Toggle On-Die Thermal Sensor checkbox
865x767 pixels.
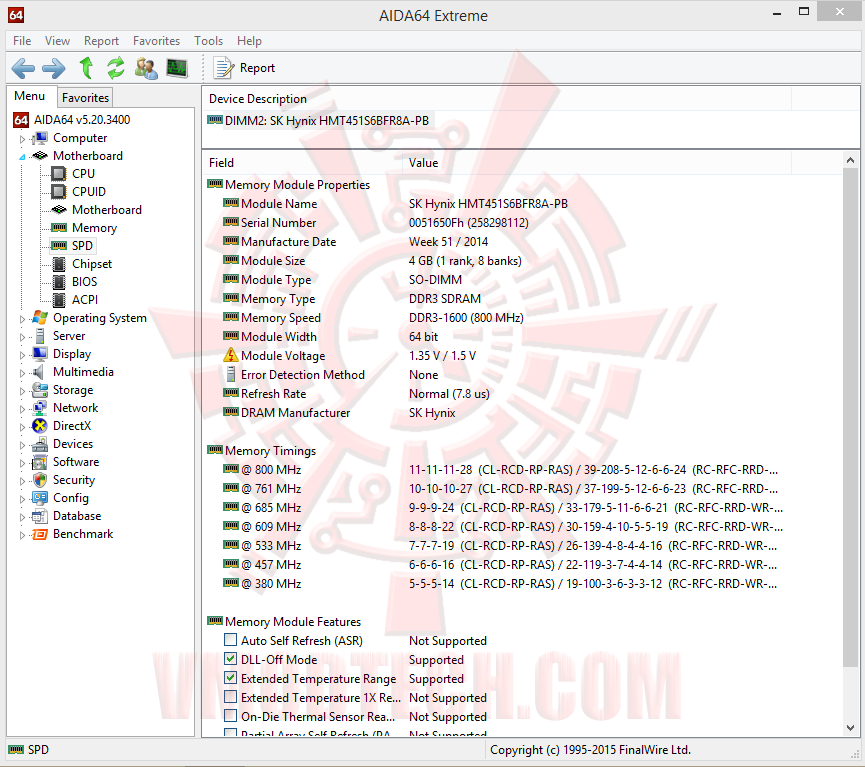(x=231, y=716)
